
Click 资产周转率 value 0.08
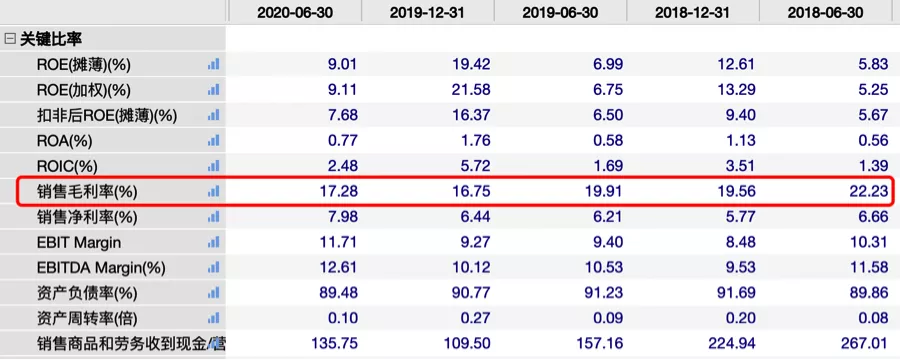coord(873,317)
